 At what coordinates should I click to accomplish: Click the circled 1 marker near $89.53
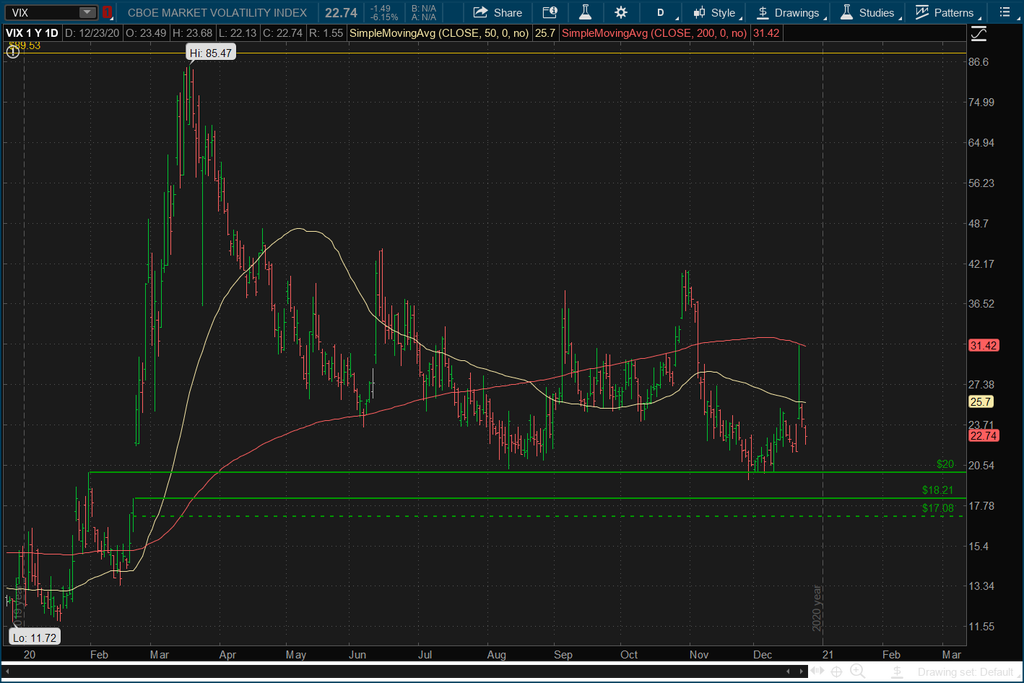click(12, 52)
